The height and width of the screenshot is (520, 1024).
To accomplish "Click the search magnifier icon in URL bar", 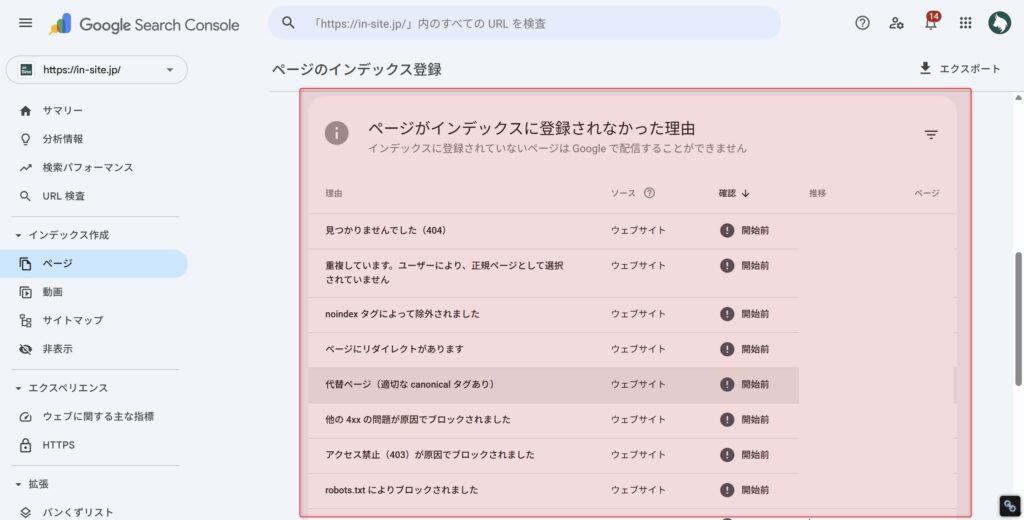I will pos(288,23).
